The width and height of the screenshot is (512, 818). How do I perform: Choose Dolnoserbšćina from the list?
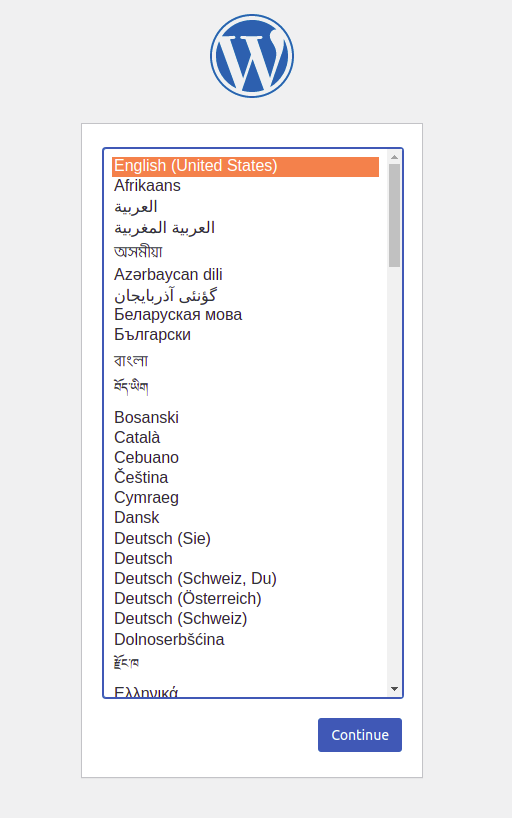pyautogui.click(x=245, y=640)
